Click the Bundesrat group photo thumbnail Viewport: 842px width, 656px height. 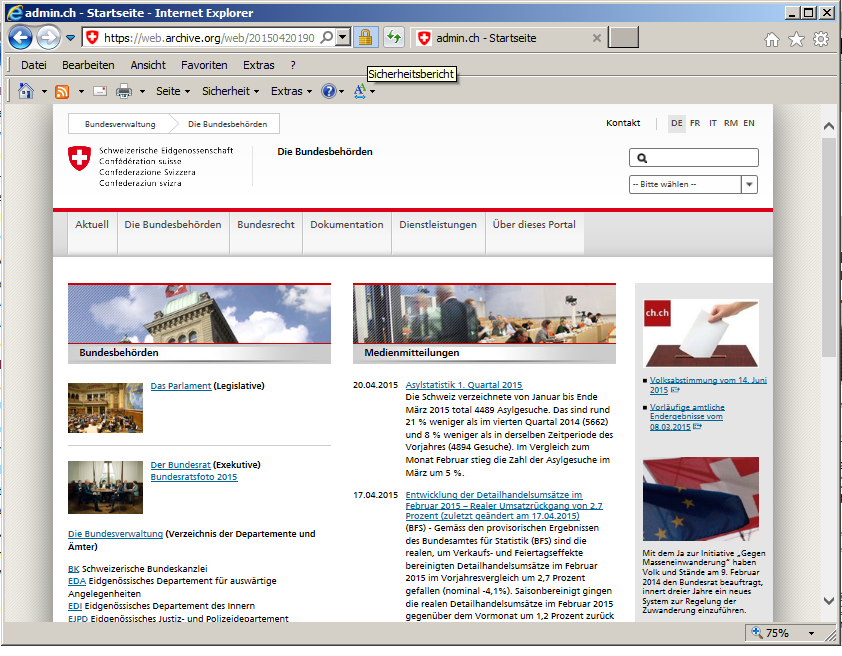[x=105, y=487]
